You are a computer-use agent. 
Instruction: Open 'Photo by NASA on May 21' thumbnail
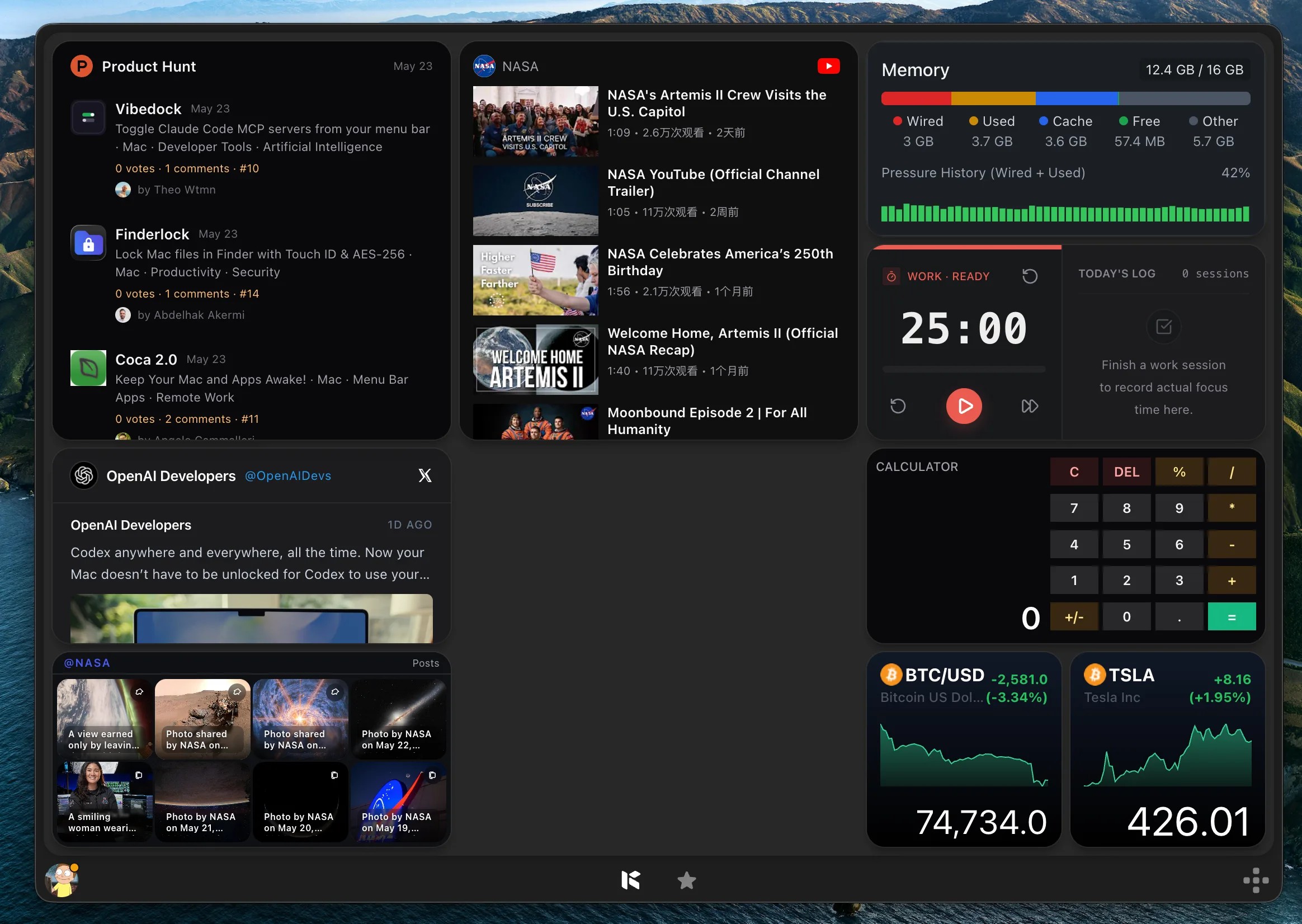click(202, 802)
